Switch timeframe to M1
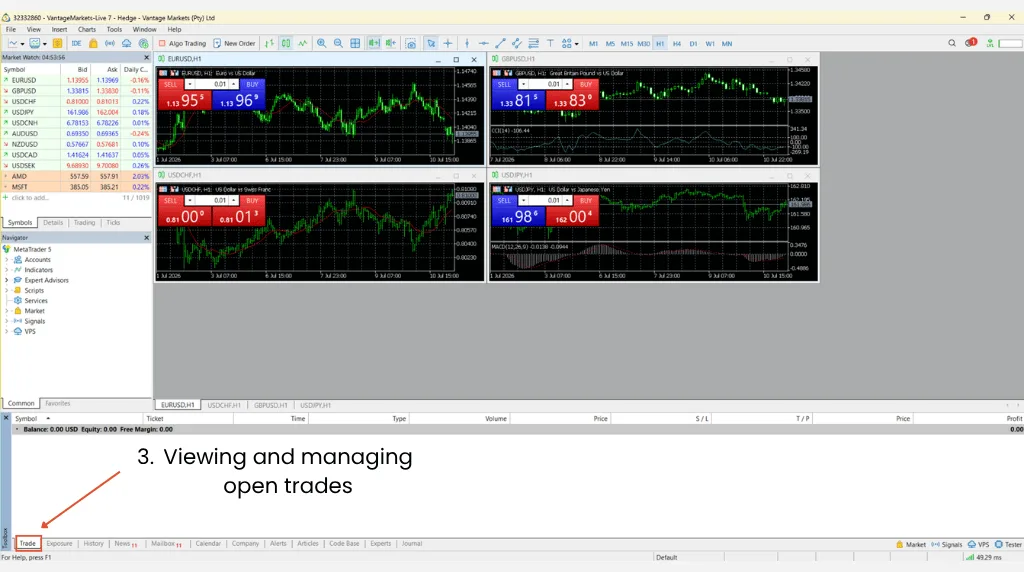1024x572 pixels. tap(593, 44)
